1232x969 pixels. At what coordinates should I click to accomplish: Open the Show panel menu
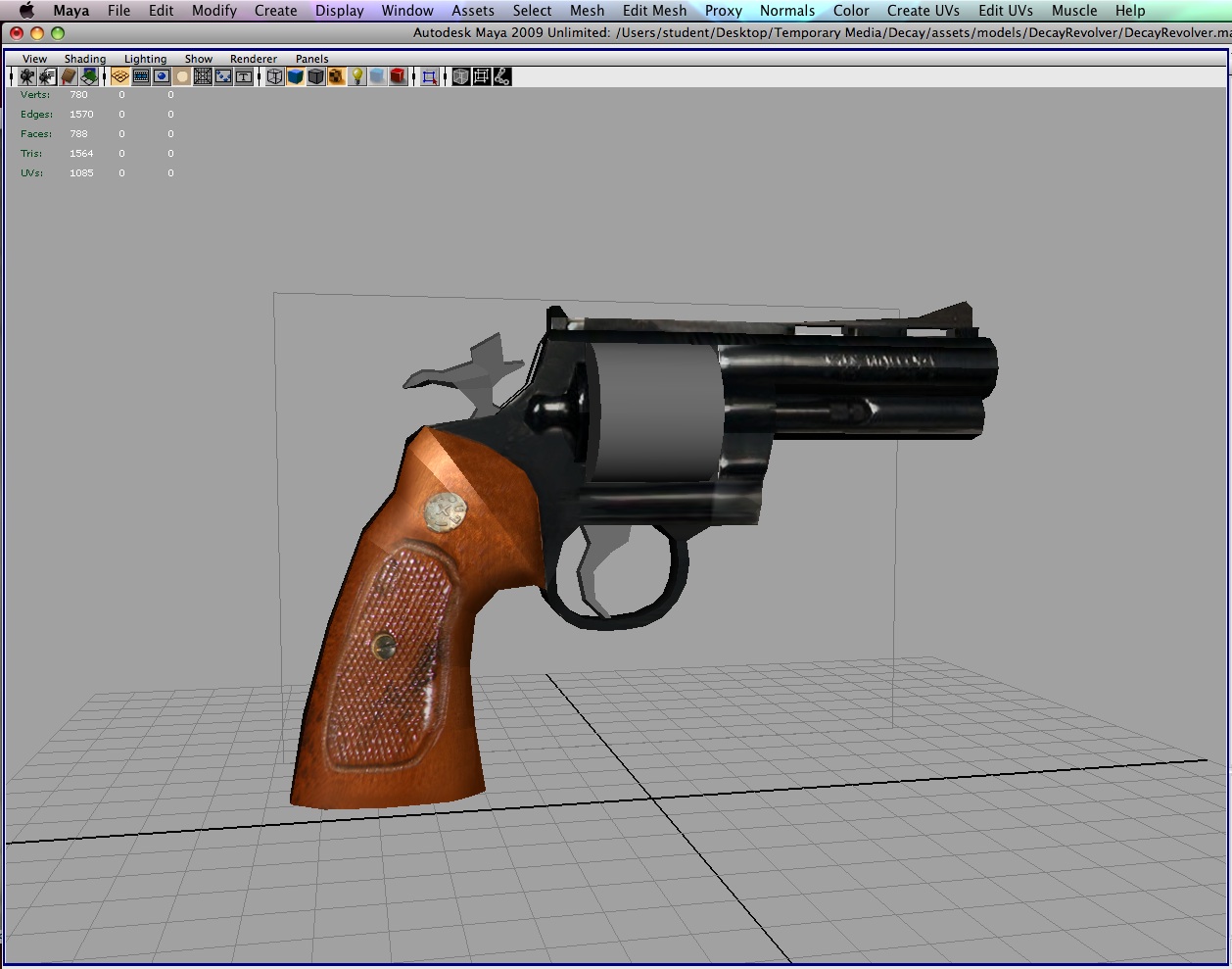[199, 59]
